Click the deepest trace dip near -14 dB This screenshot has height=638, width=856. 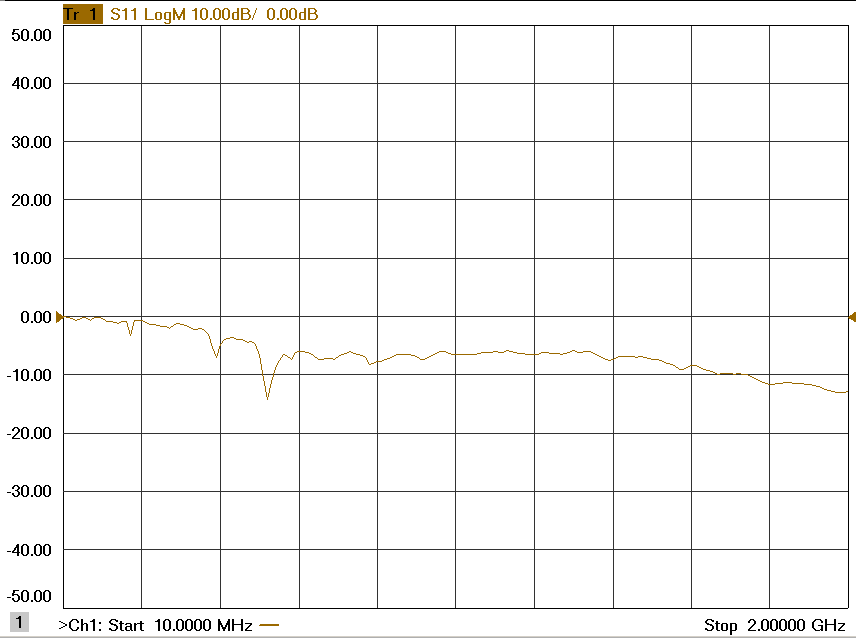click(267, 398)
